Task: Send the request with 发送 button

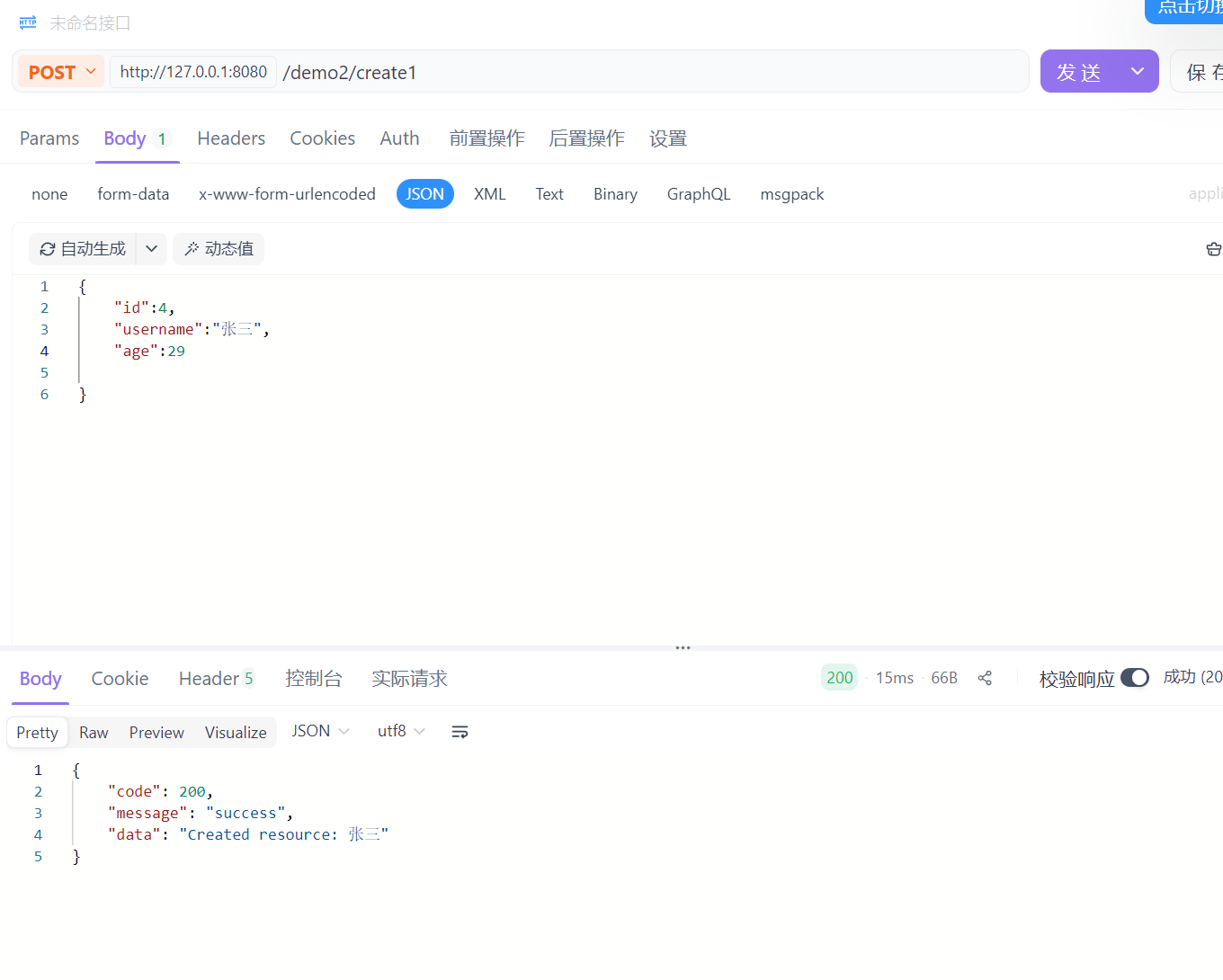Action: [1079, 72]
